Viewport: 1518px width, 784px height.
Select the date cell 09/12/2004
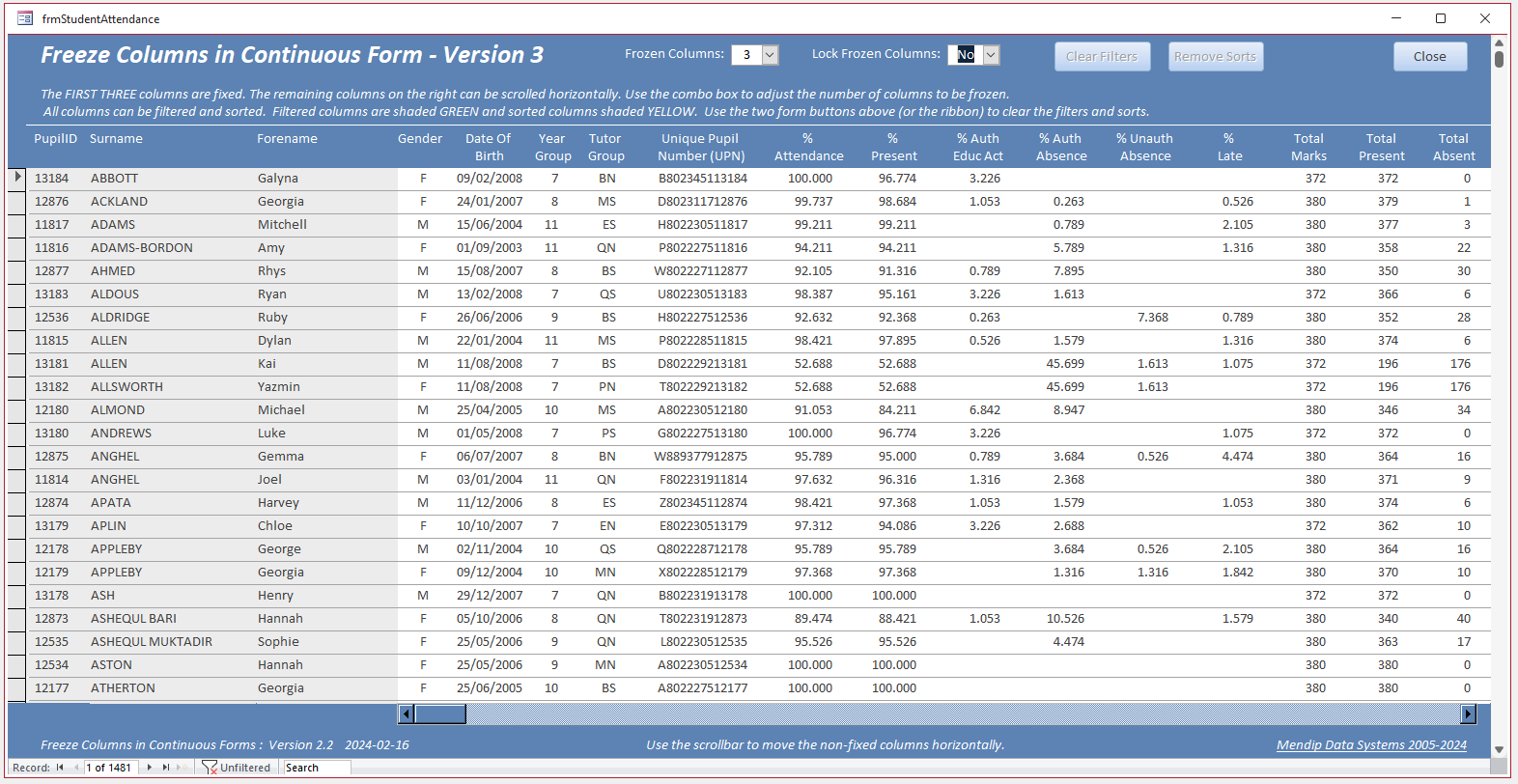[x=490, y=572]
